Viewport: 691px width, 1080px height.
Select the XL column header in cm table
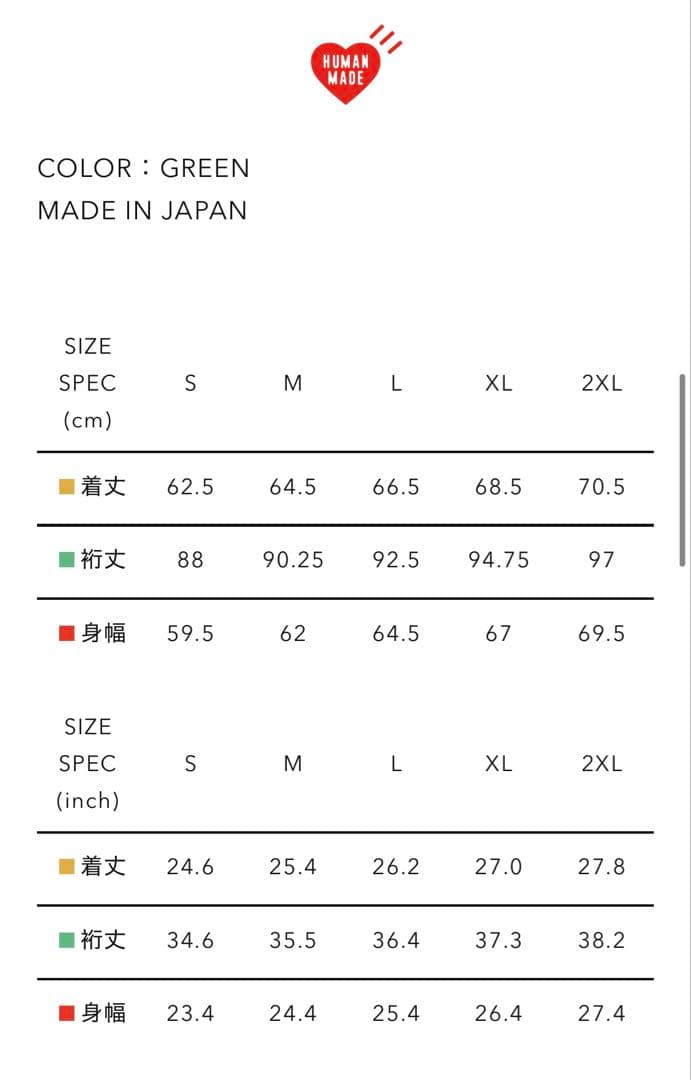[x=498, y=384]
